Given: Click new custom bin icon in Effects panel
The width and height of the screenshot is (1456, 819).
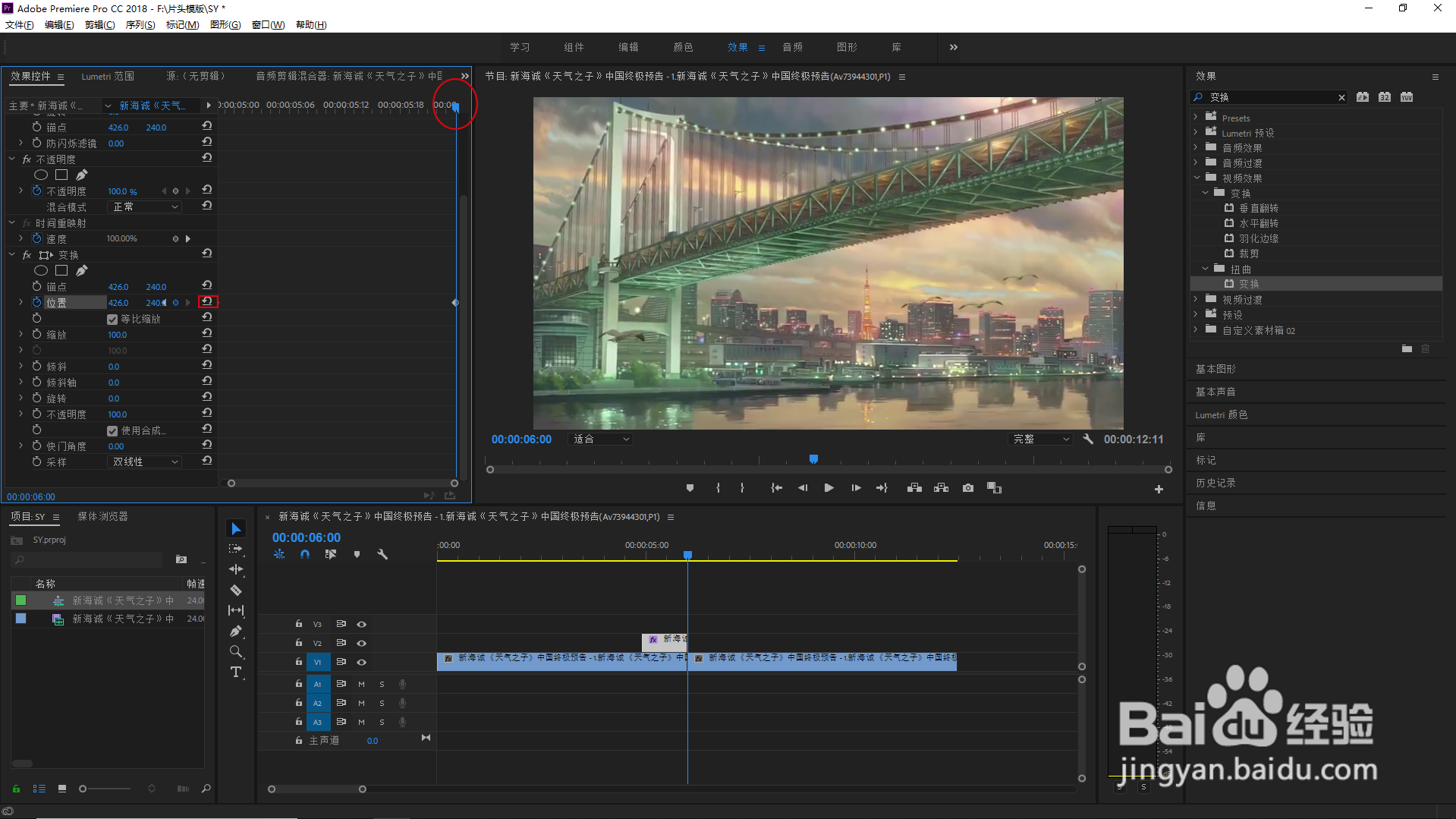Looking at the screenshot, I should click(x=1407, y=348).
